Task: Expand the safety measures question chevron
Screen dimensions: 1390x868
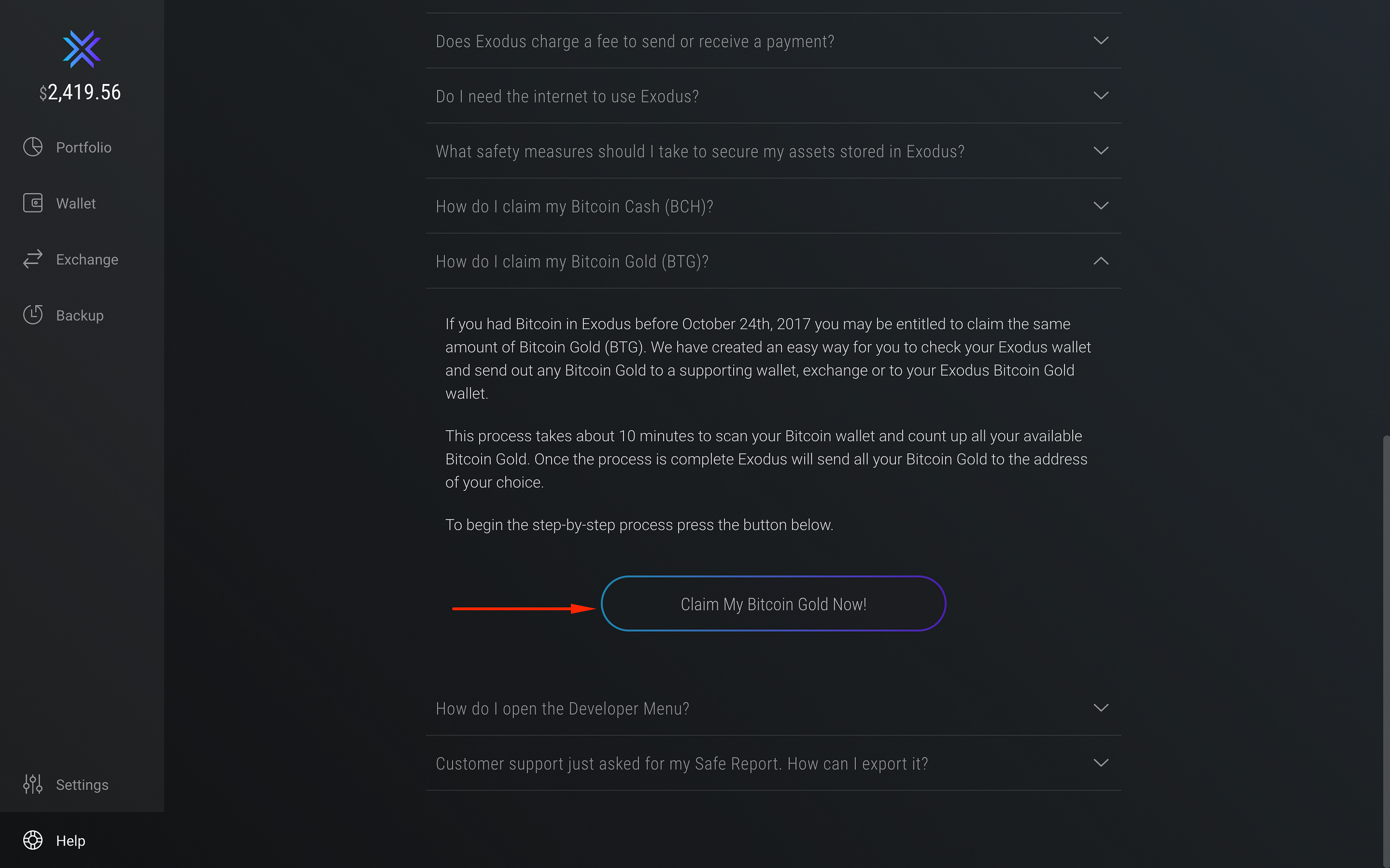Action: point(1101,151)
